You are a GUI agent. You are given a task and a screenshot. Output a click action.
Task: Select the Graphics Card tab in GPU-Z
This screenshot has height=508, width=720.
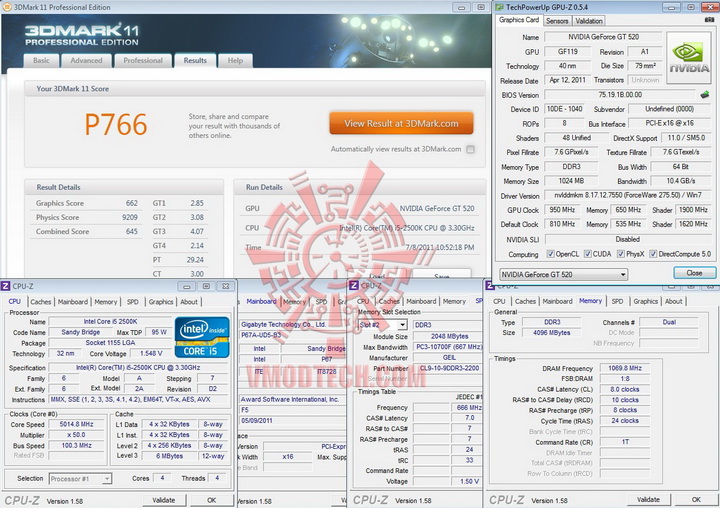519,20
